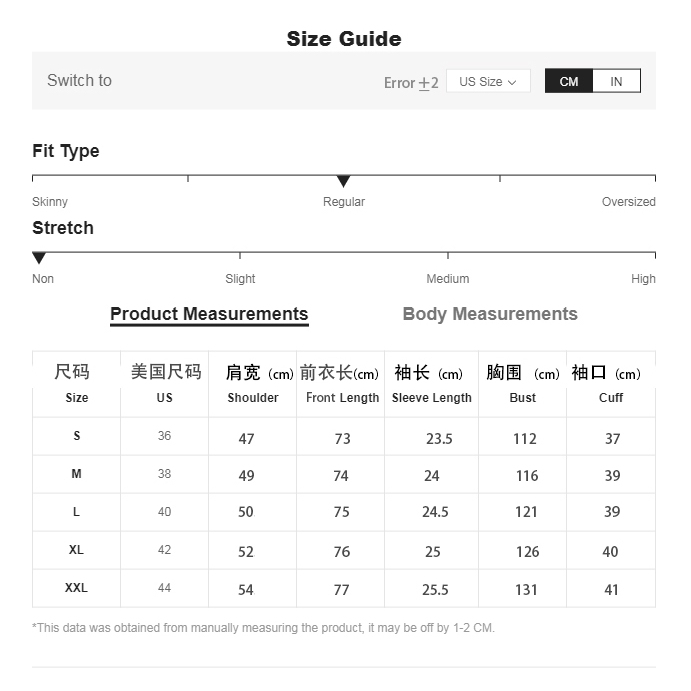Click the Switch to label
691x691 pixels.
tap(79, 81)
